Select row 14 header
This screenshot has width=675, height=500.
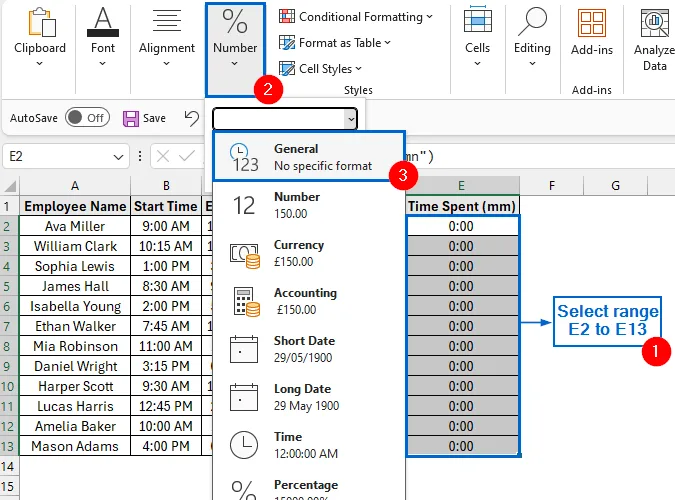9,466
